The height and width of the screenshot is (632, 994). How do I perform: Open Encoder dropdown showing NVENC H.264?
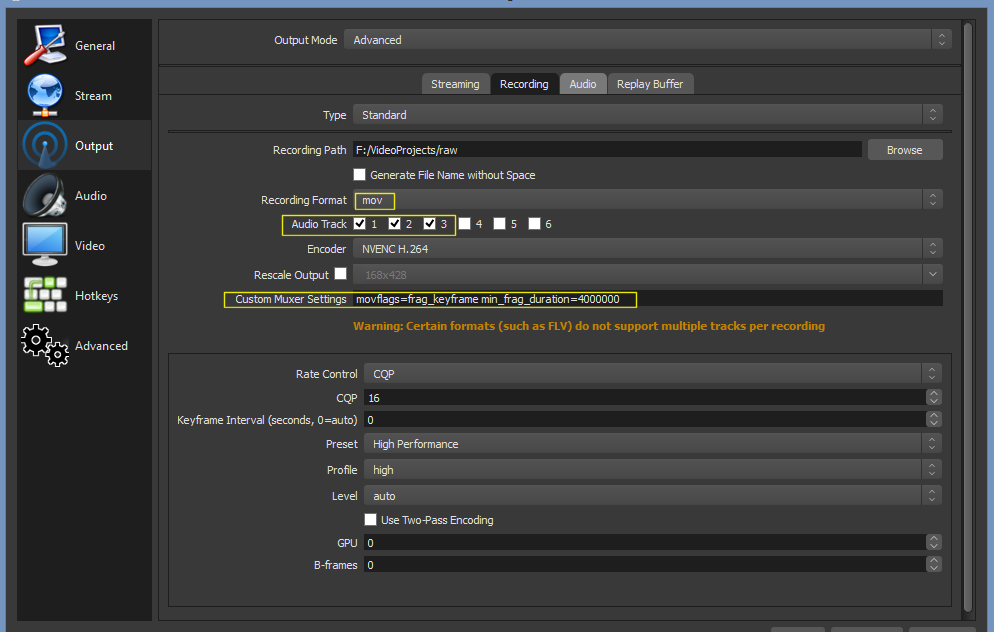648,248
